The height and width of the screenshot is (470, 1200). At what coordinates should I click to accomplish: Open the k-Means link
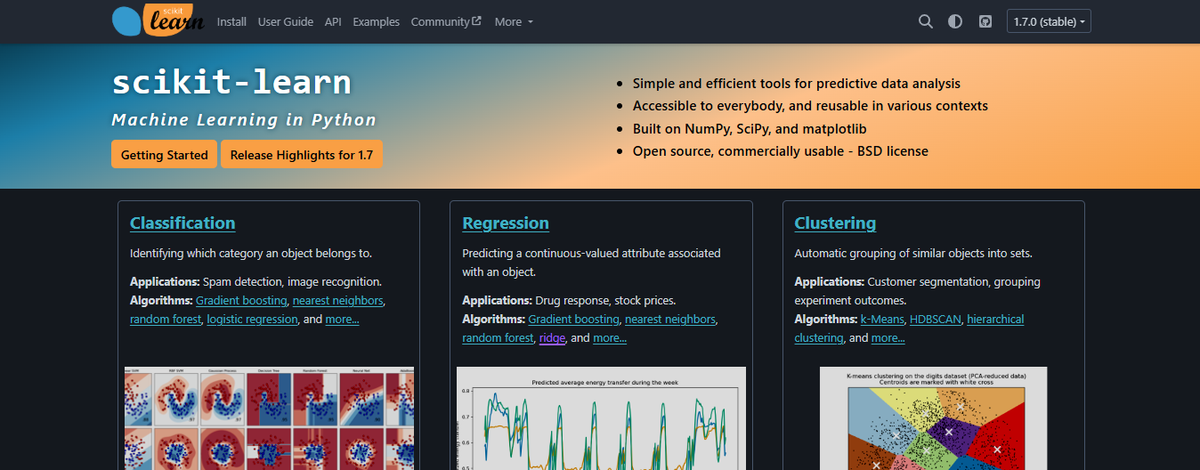[x=881, y=319]
